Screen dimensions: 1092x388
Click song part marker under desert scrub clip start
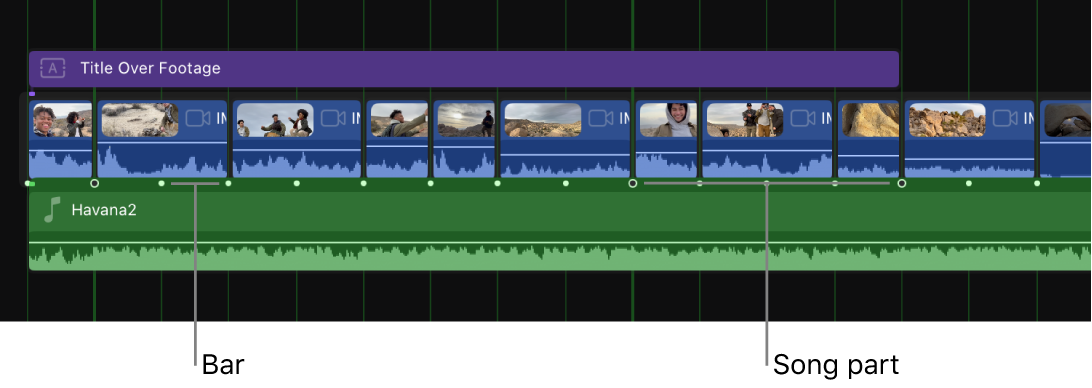pos(95,183)
